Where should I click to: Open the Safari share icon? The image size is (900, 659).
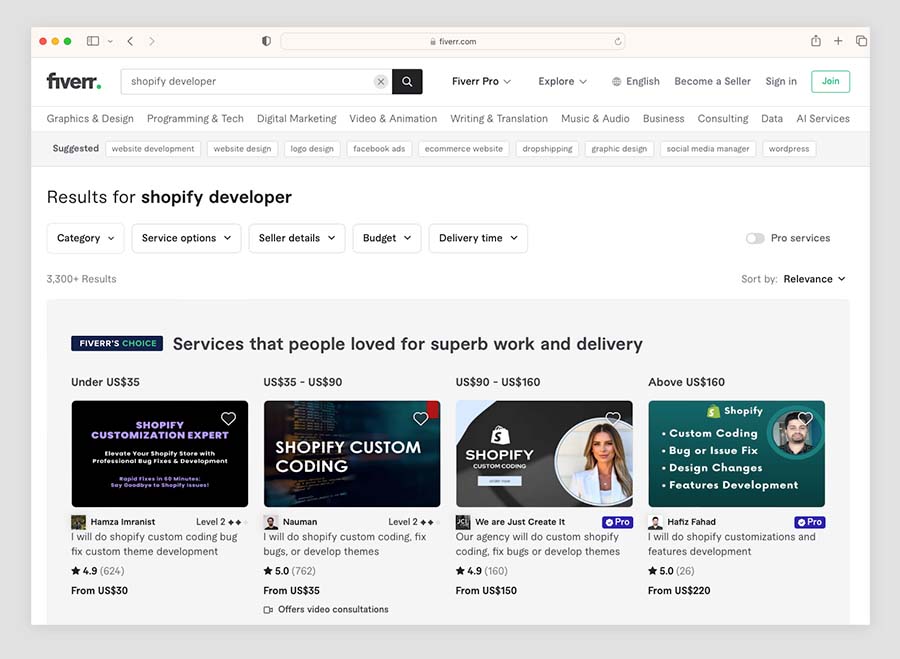tap(816, 41)
